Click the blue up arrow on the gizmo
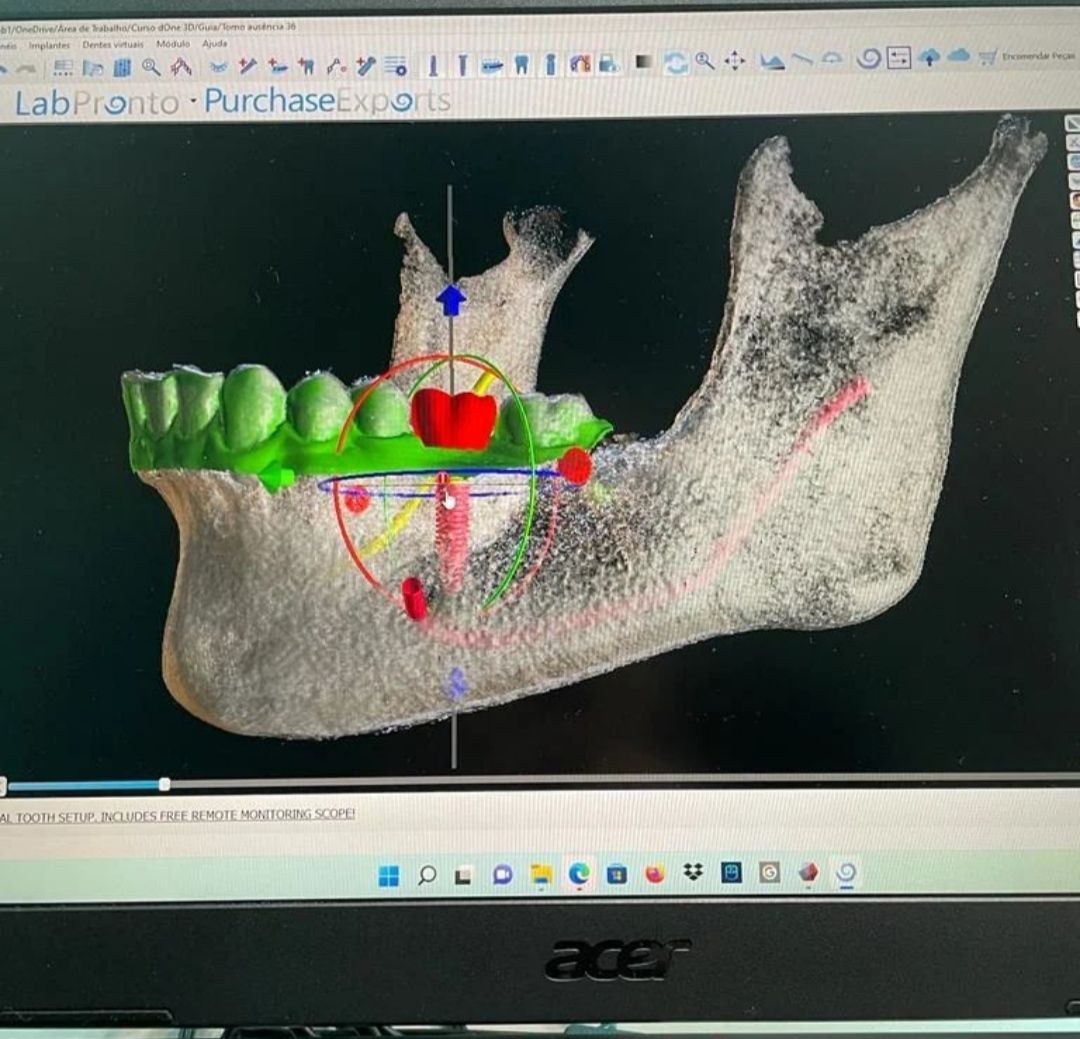The width and height of the screenshot is (1080, 1039). (451, 299)
